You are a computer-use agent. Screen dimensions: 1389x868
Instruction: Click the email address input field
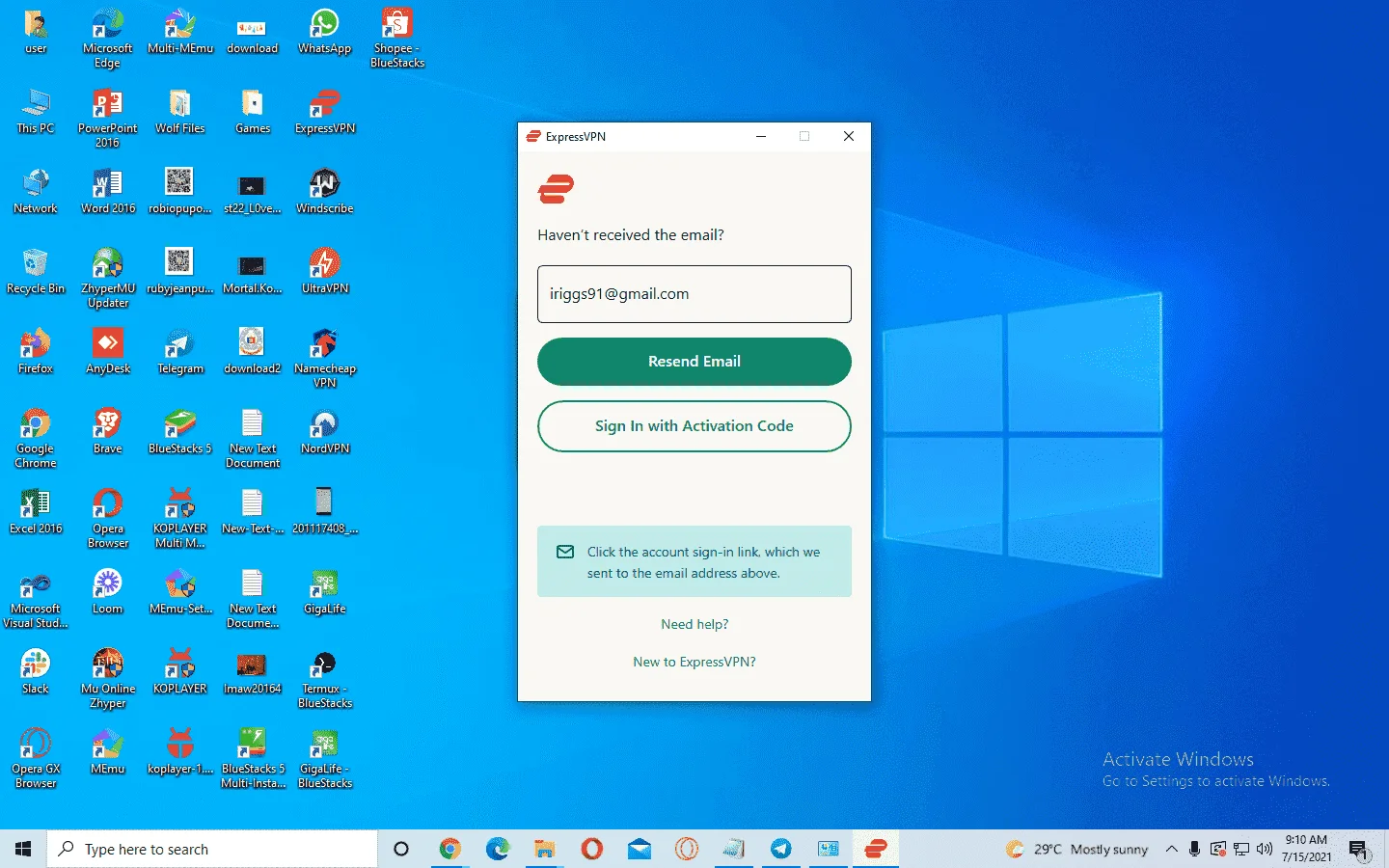(x=694, y=294)
